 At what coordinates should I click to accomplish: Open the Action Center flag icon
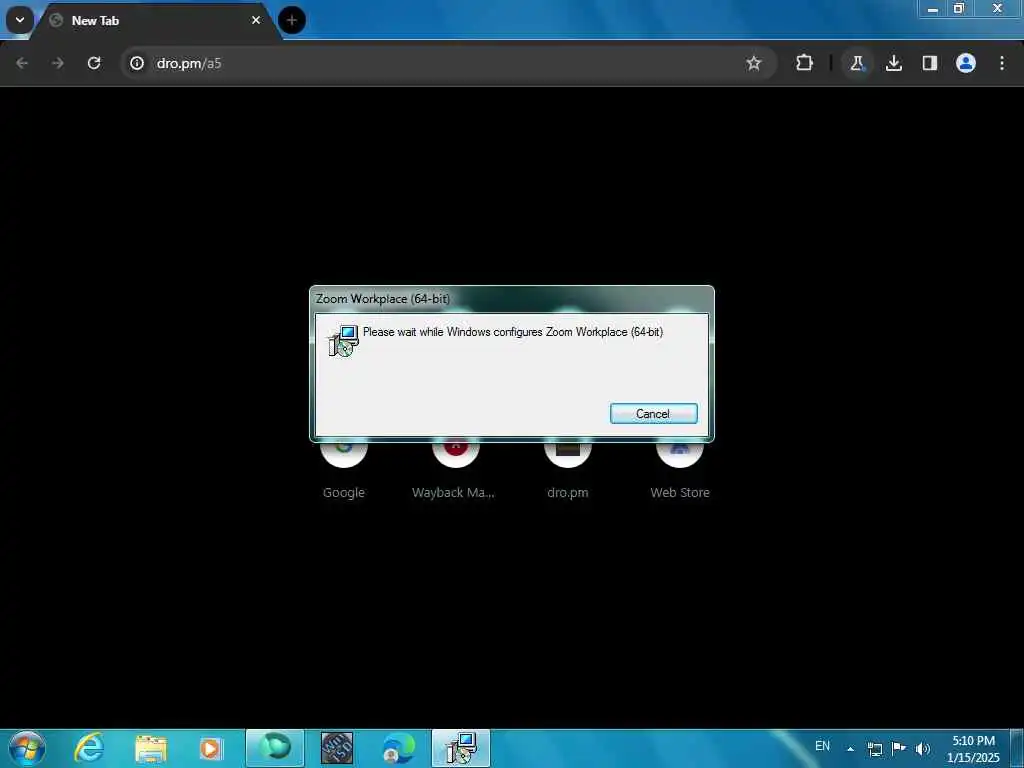(899, 748)
